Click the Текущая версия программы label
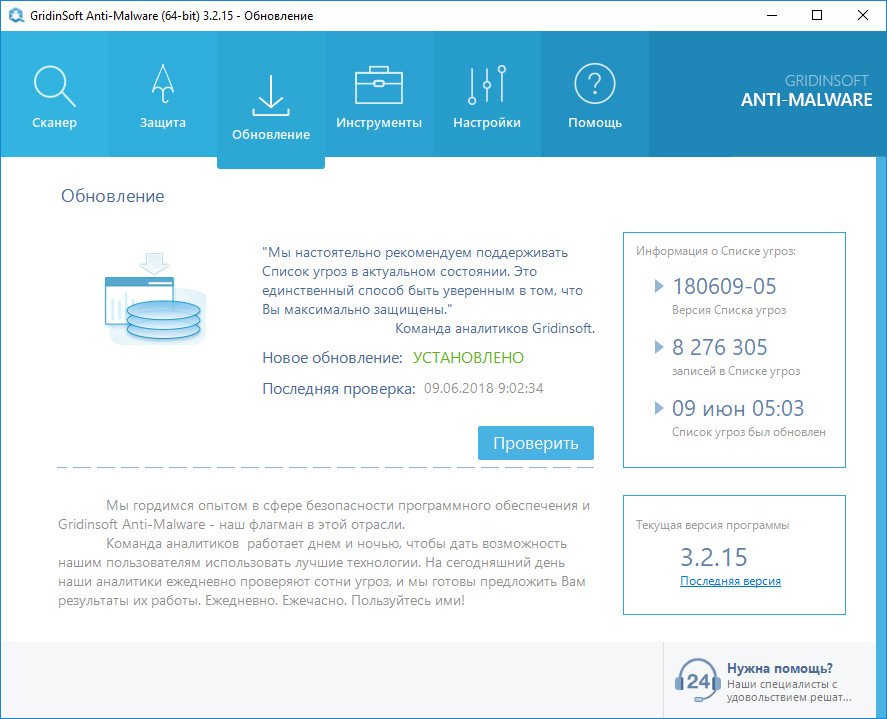 [712, 525]
